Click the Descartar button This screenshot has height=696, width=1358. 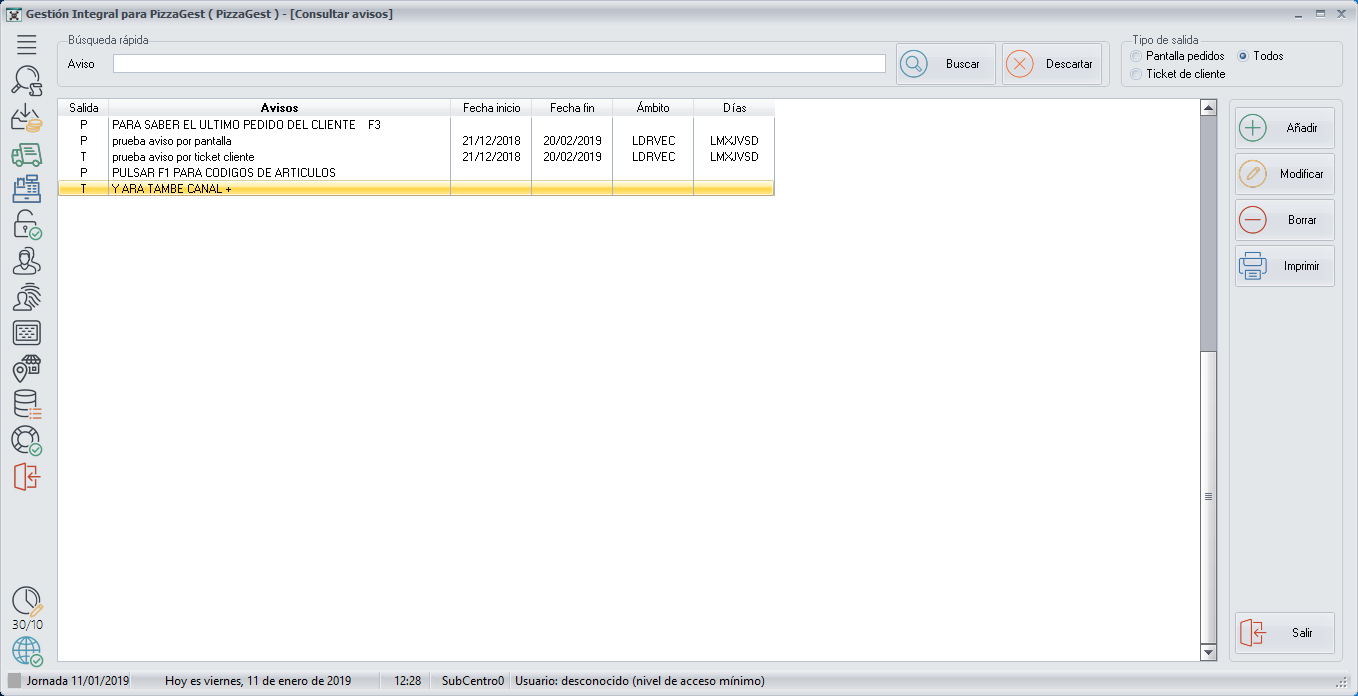(1052, 64)
